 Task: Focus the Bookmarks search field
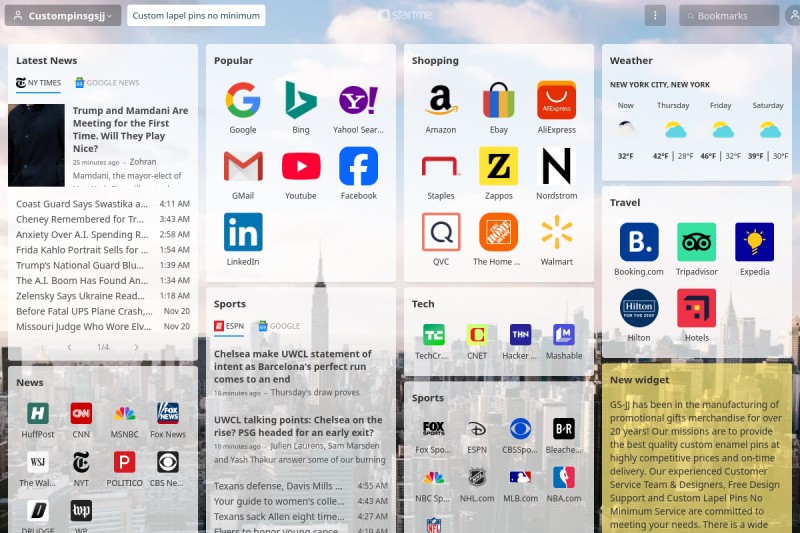(729, 16)
